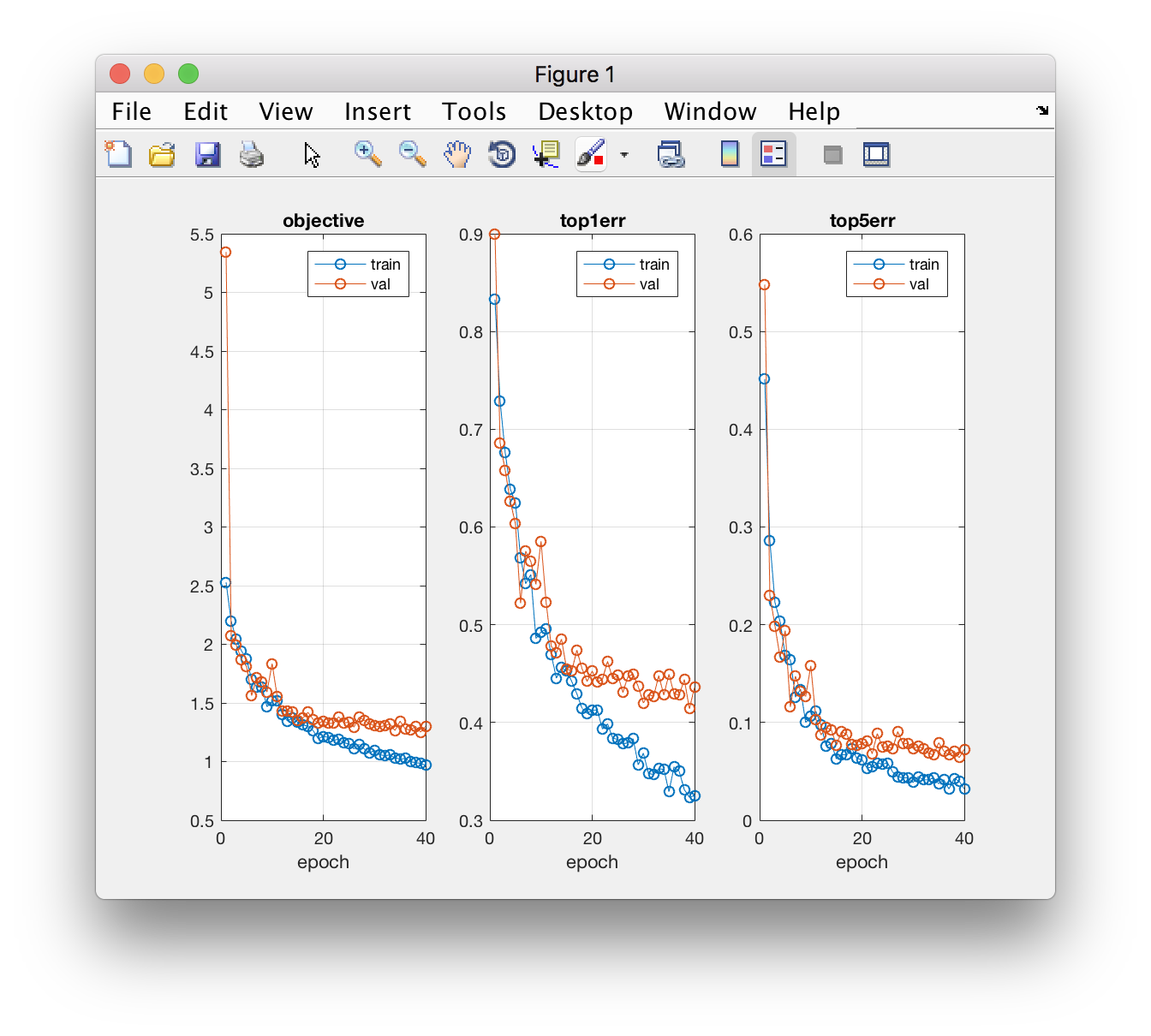Click the Link Plot toolbar button
The height and width of the screenshot is (1036, 1151).
point(671,155)
